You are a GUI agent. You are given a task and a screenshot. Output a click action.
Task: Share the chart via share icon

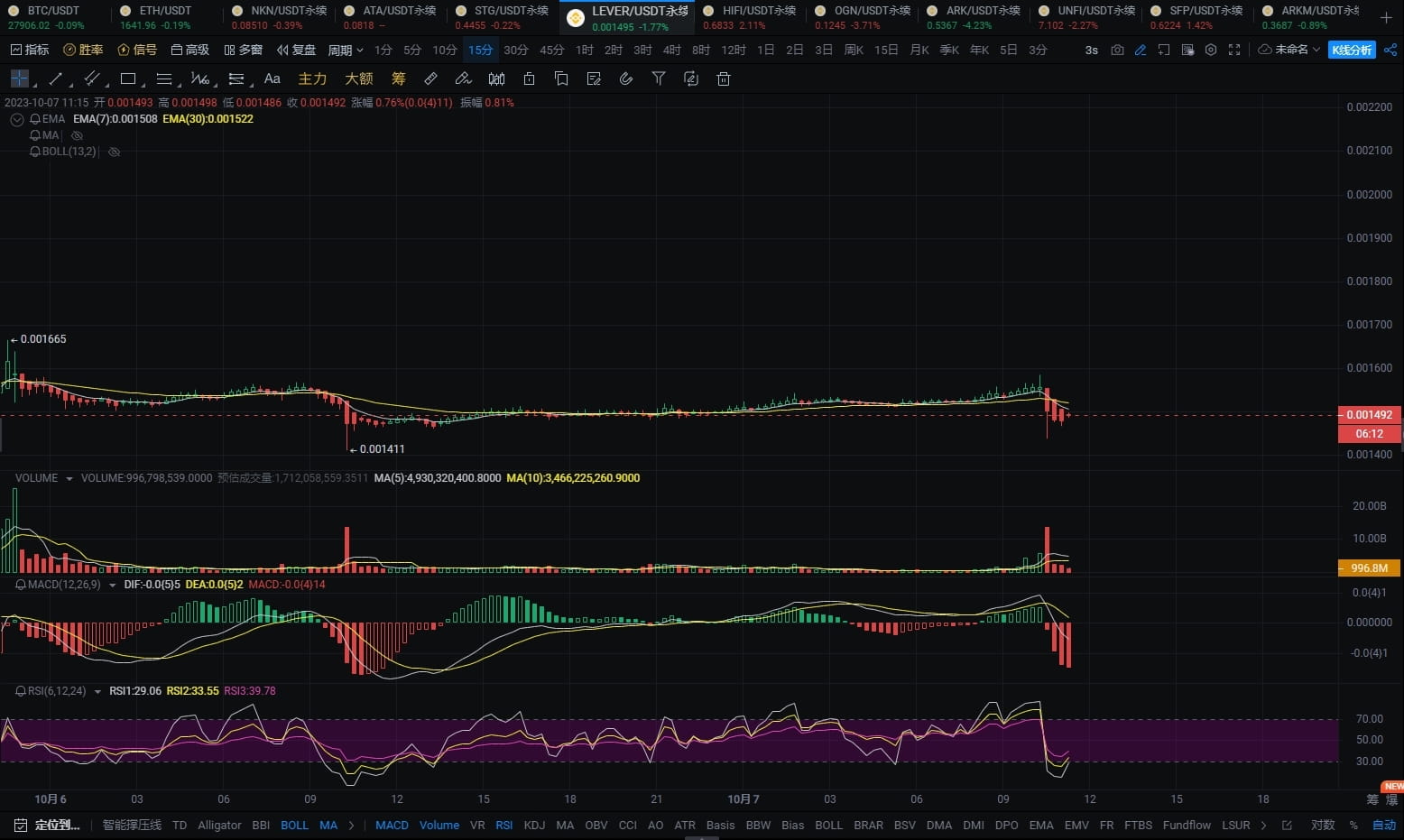pyautogui.click(x=1390, y=50)
